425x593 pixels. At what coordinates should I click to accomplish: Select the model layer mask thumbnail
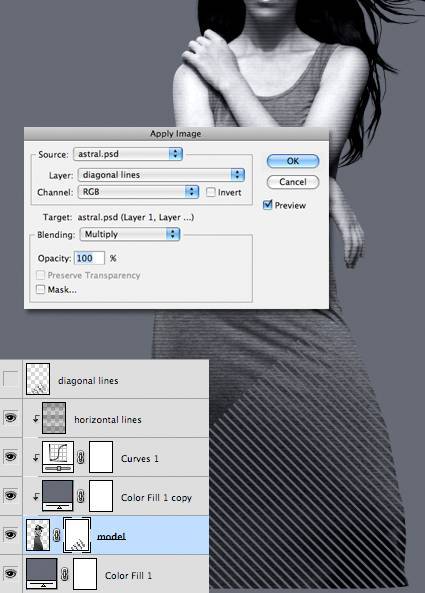click(x=77, y=535)
